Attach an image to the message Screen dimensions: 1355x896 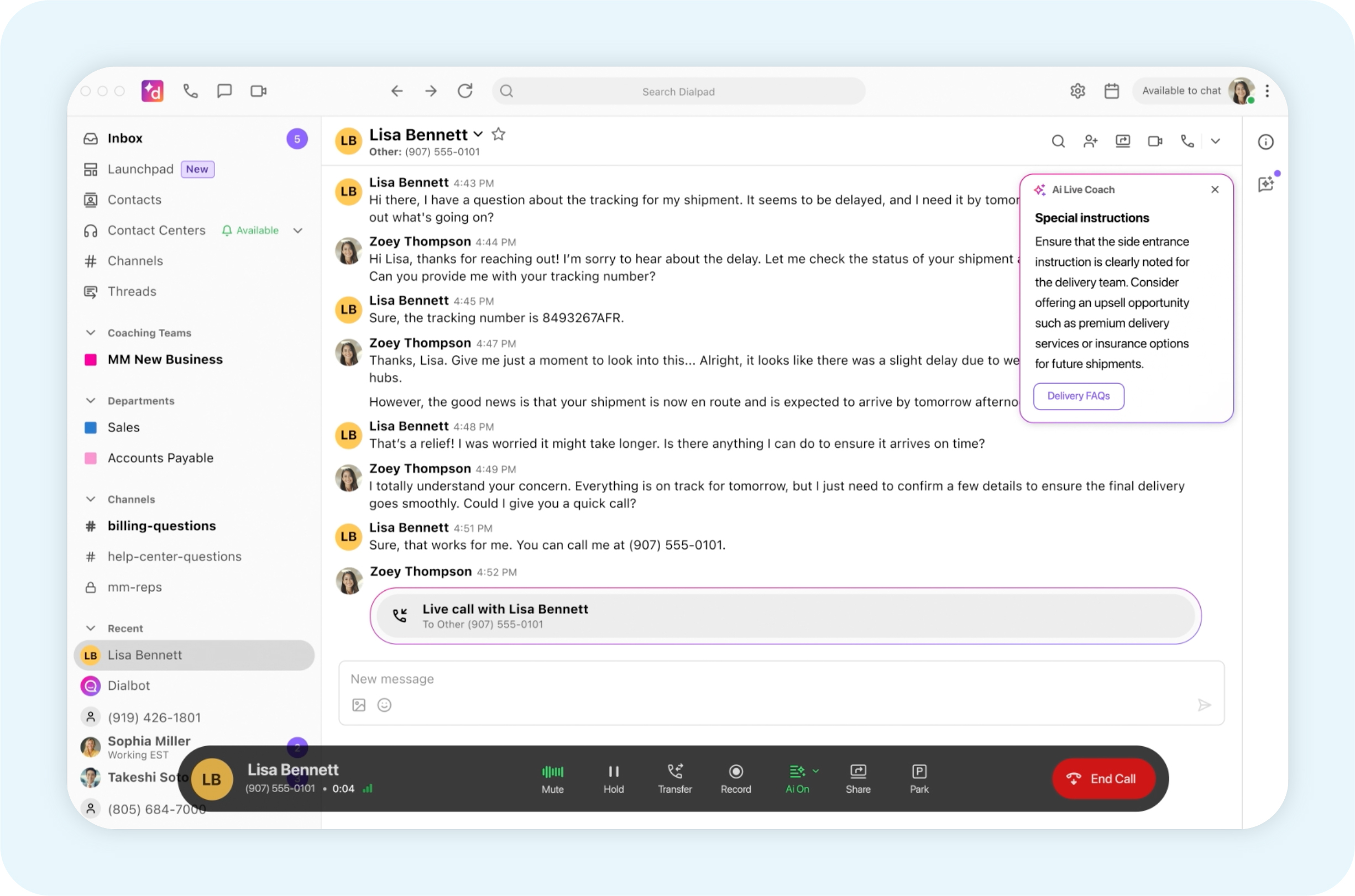coord(359,705)
